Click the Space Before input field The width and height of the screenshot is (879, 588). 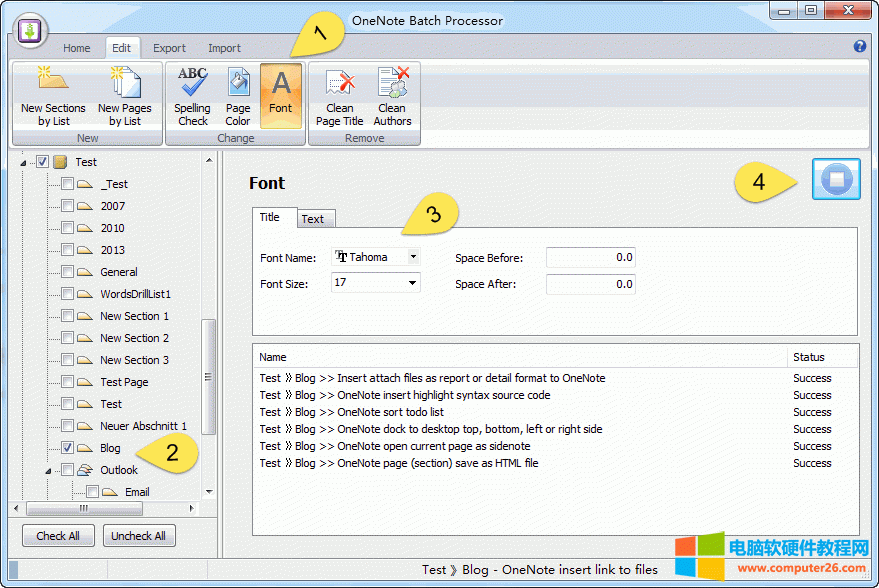(x=590, y=256)
